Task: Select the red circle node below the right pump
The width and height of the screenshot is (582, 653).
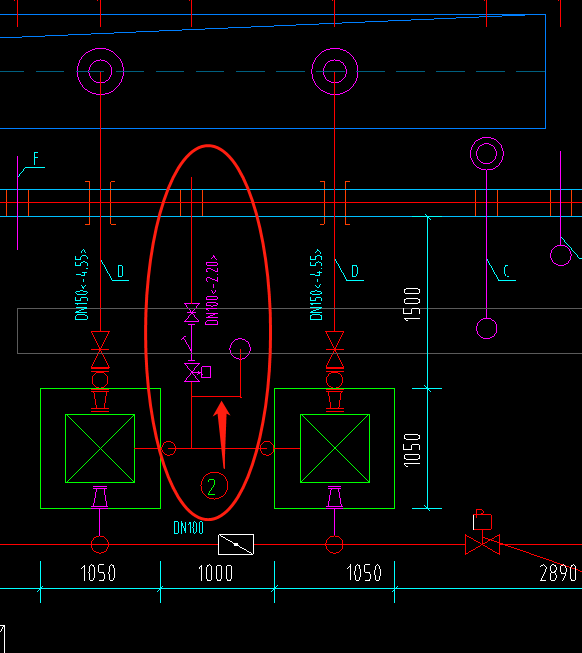Action: (334, 544)
